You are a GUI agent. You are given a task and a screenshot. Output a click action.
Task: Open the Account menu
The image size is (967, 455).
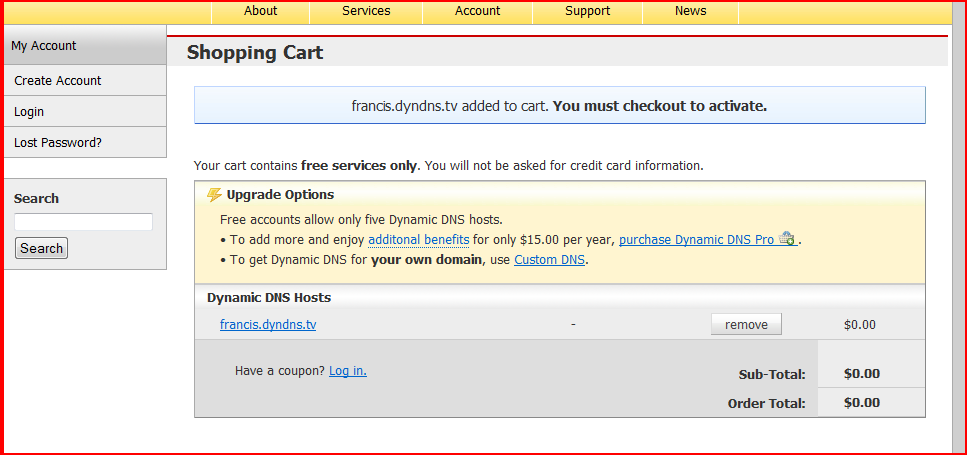click(x=477, y=11)
